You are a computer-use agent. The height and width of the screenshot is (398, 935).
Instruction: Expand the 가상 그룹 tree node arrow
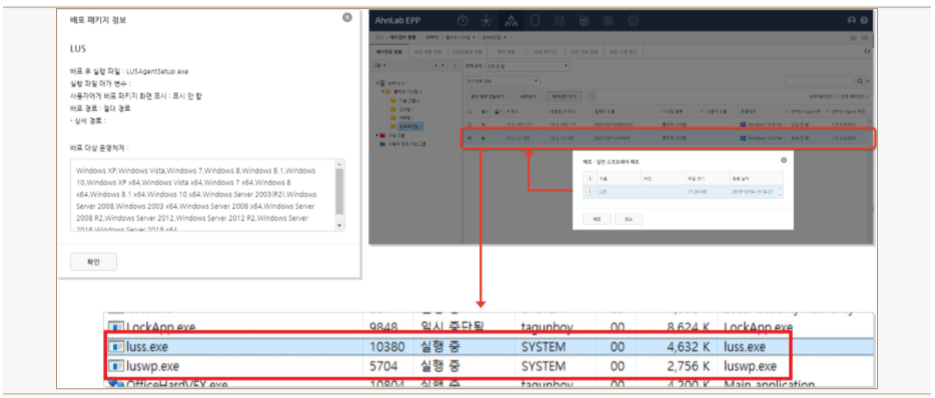click(376, 135)
